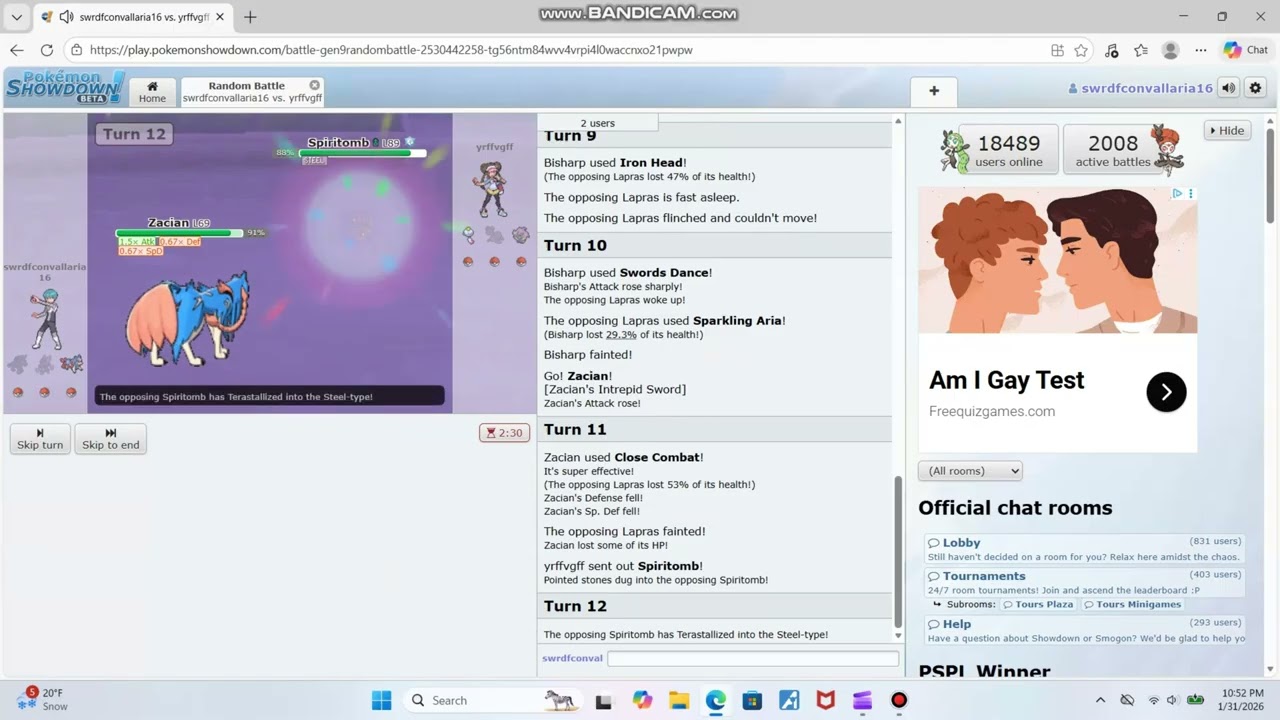Open the favorites list icon
The width and height of the screenshot is (1280, 720).
[1141, 50]
